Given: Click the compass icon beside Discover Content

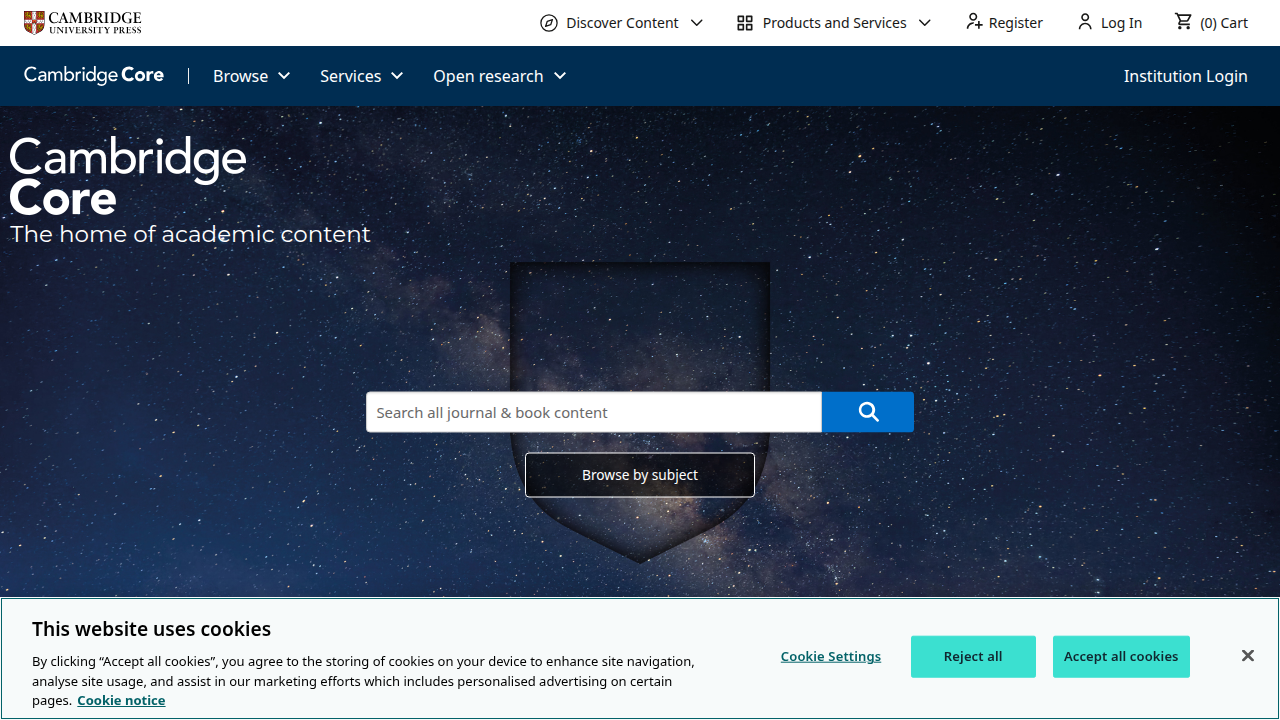Looking at the screenshot, I should click(549, 23).
